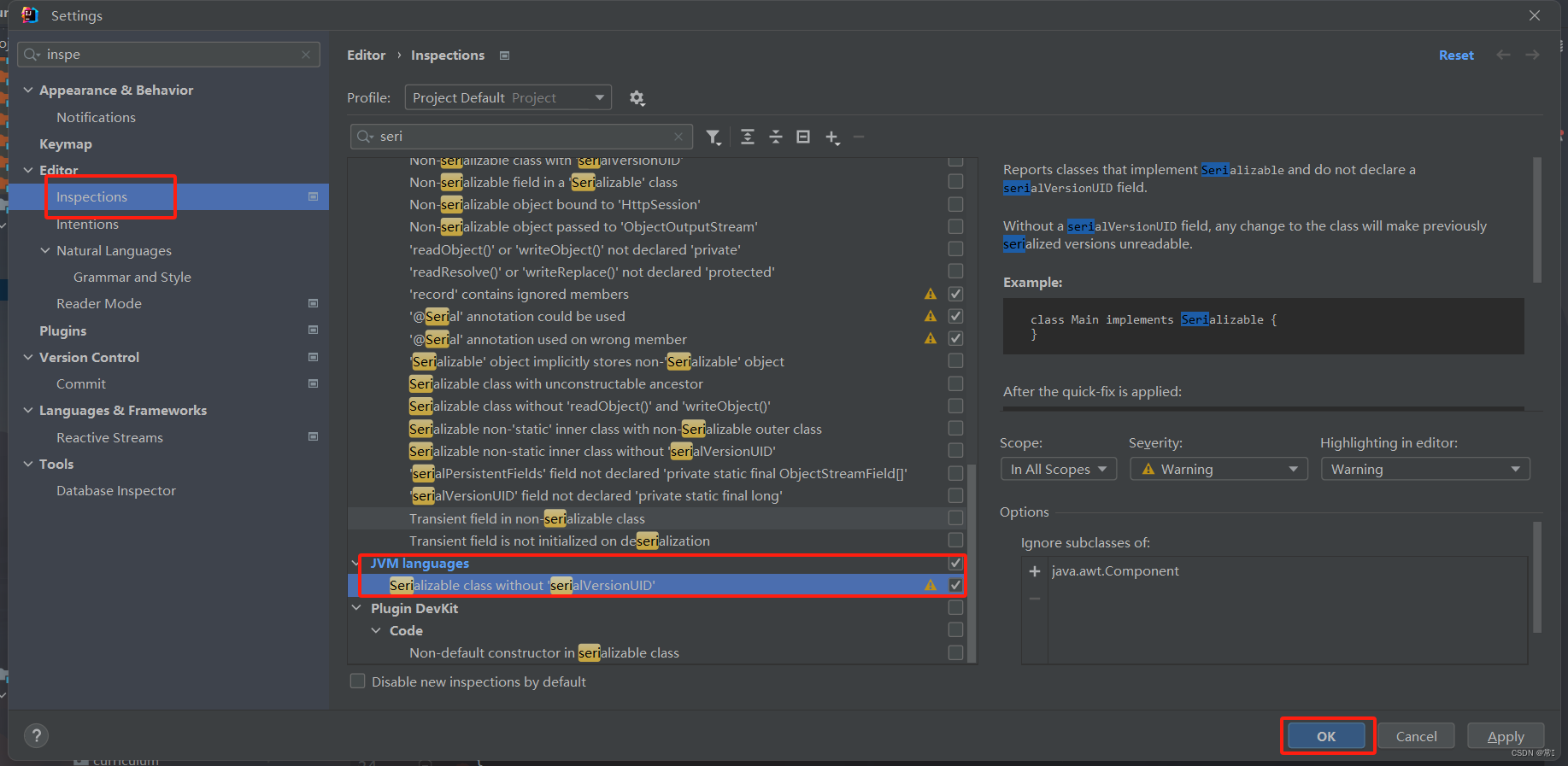Toggle the JVM languages group checkbox
This screenshot has height=766, width=1568.
955,564
